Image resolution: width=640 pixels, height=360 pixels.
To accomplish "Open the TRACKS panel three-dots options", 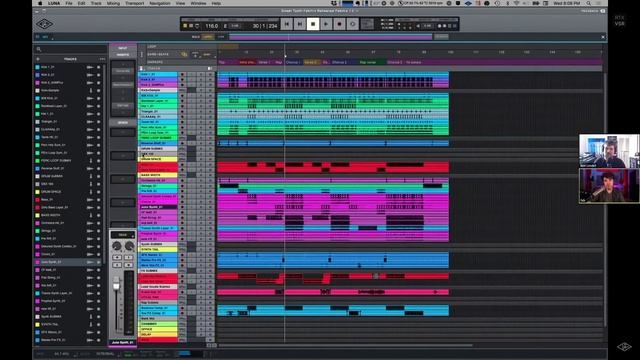I will (102, 59).
